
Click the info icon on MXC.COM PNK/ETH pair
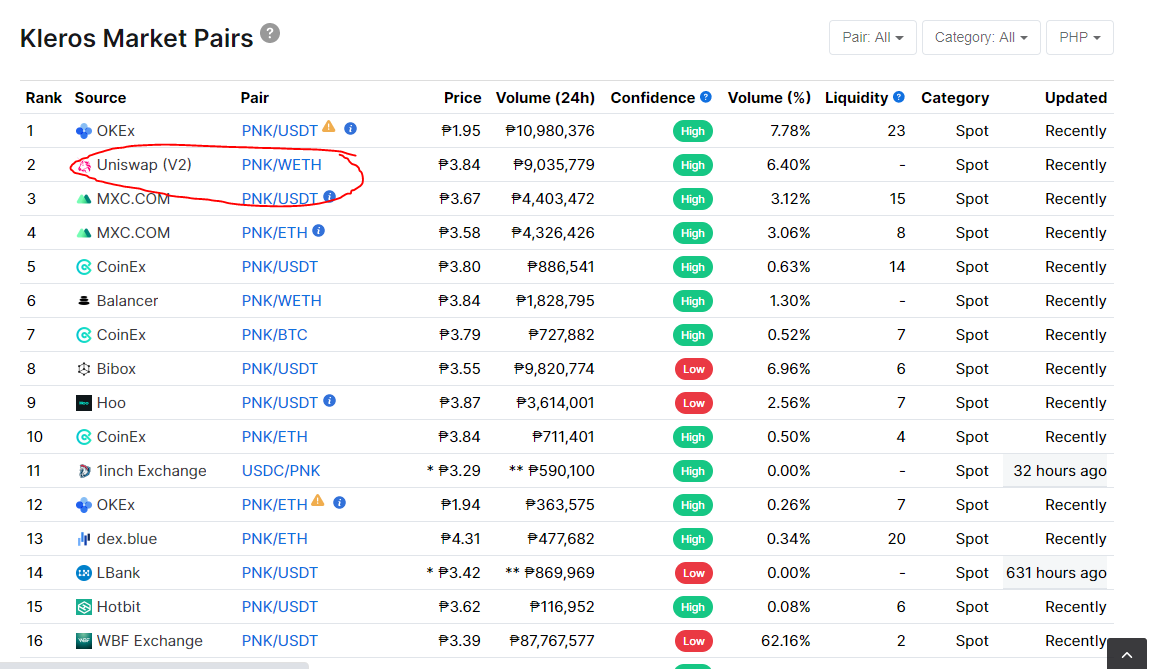pos(319,231)
